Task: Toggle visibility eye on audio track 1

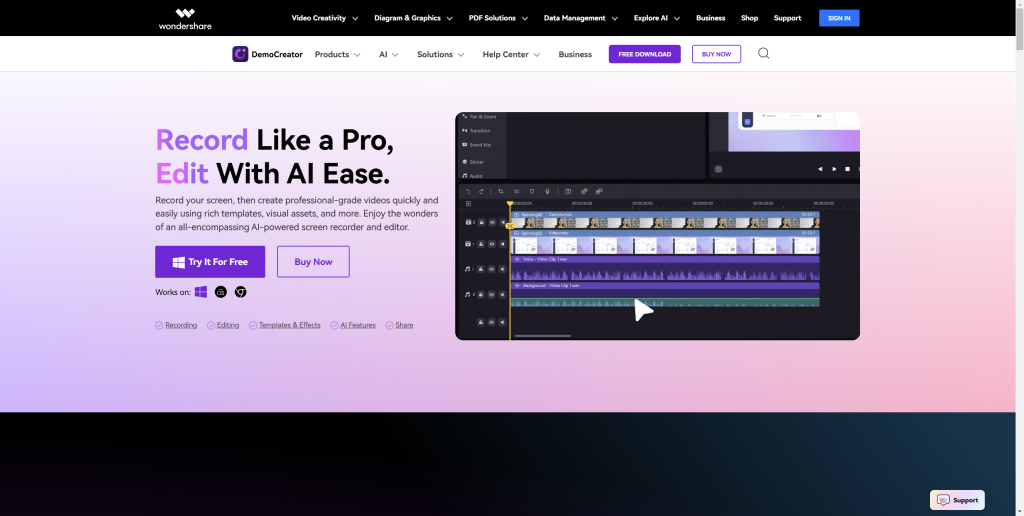Action: pos(492,269)
